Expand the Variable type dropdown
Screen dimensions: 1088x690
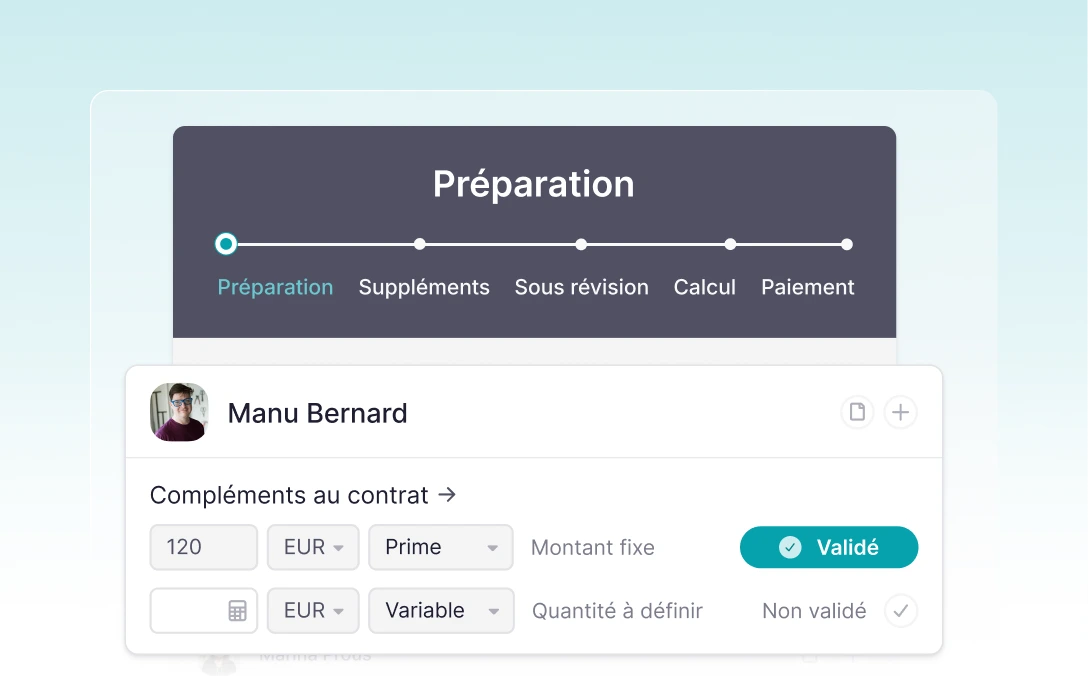pos(441,611)
